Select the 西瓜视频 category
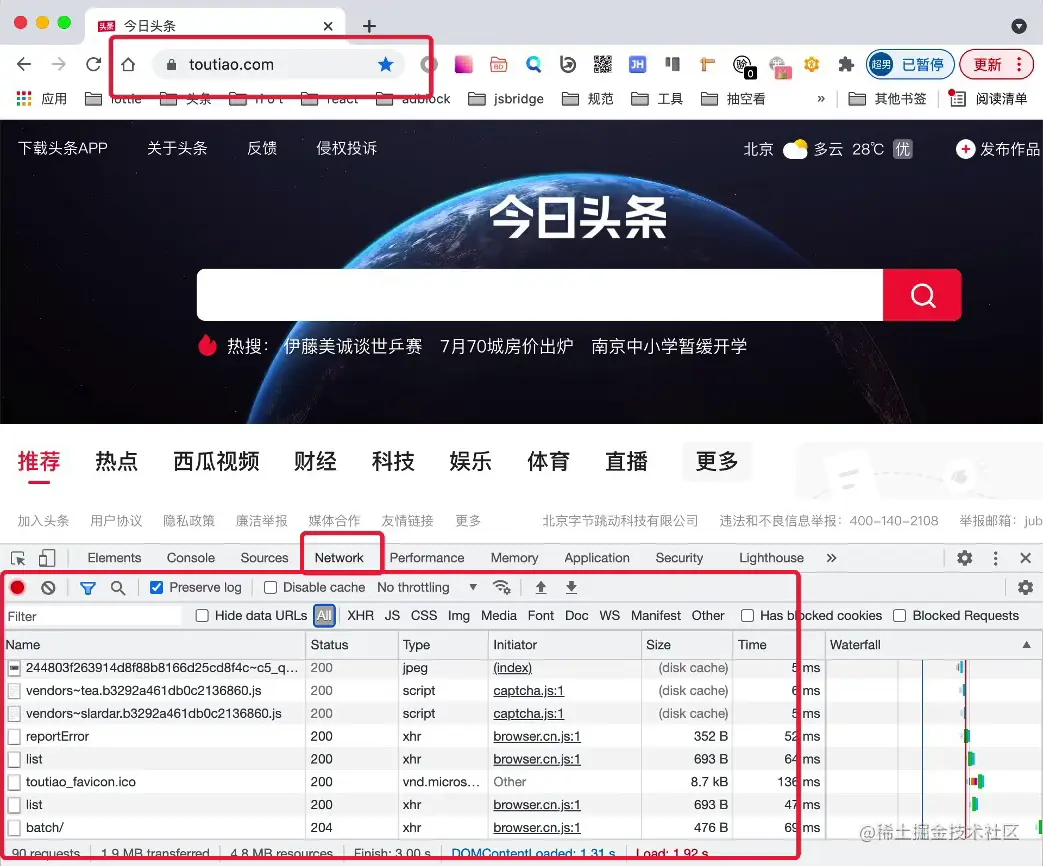 point(216,461)
